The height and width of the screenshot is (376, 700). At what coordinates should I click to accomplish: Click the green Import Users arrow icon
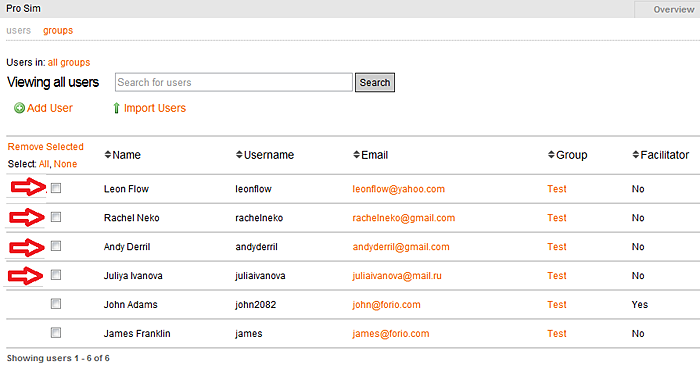coord(116,108)
